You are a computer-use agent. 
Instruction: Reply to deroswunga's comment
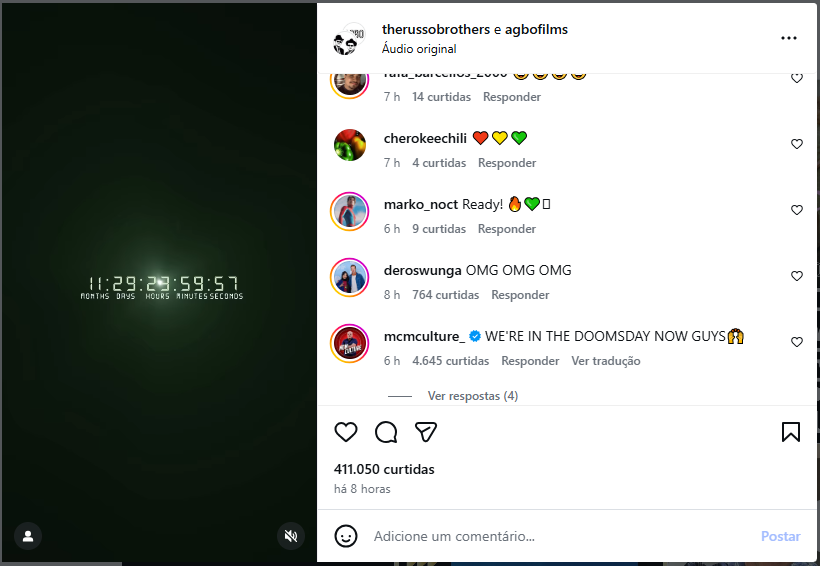(x=520, y=295)
